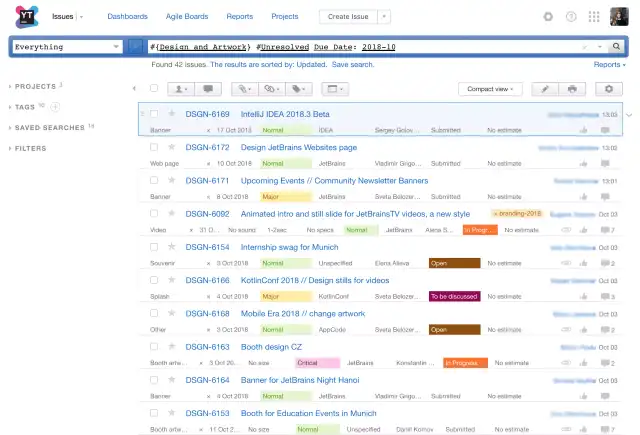Click thumbs-up on DSGN-6169 row
The height and width of the screenshot is (435, 640).
point(584,130)
